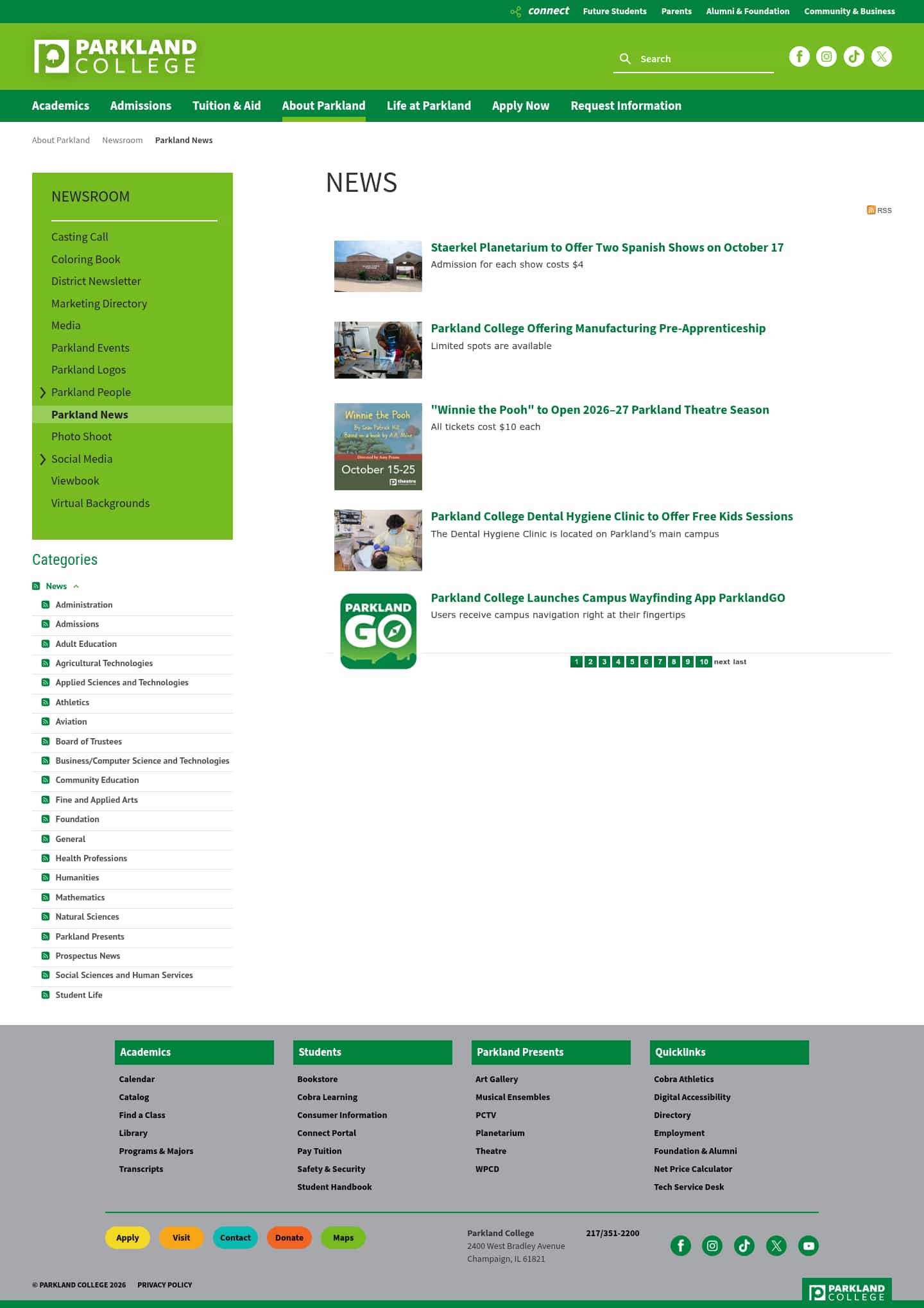
Task: Open Future Students in the top bar
Action: [615, 12]
